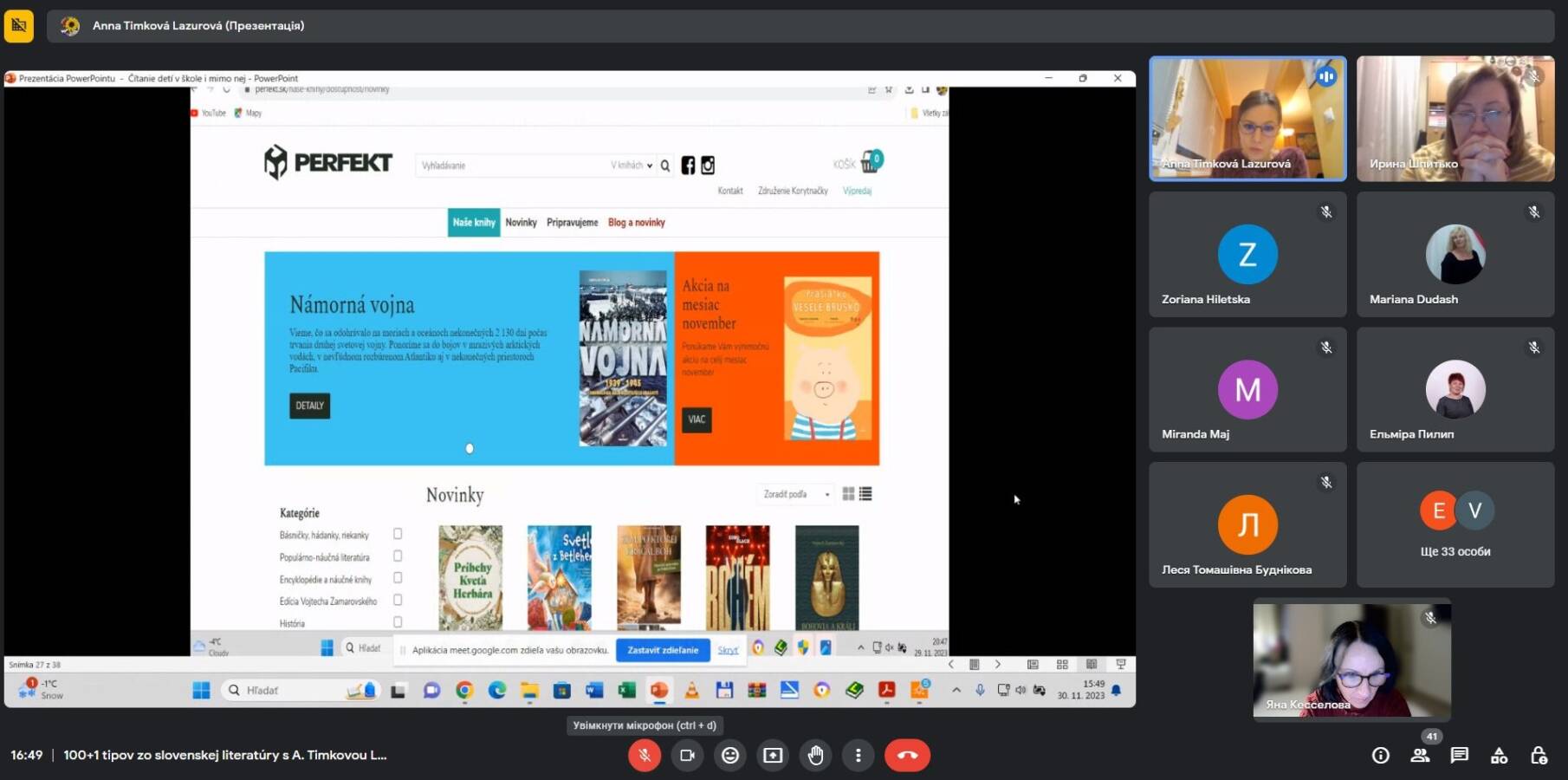Viewport: 1568px width, 780px height.
Task: Open chat with everyone
Action: point(1460,755)
